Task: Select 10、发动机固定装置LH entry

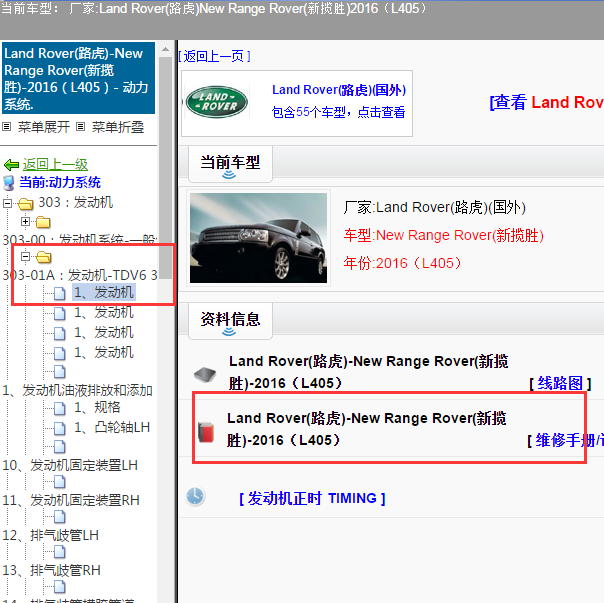Action: pos(70,465)
